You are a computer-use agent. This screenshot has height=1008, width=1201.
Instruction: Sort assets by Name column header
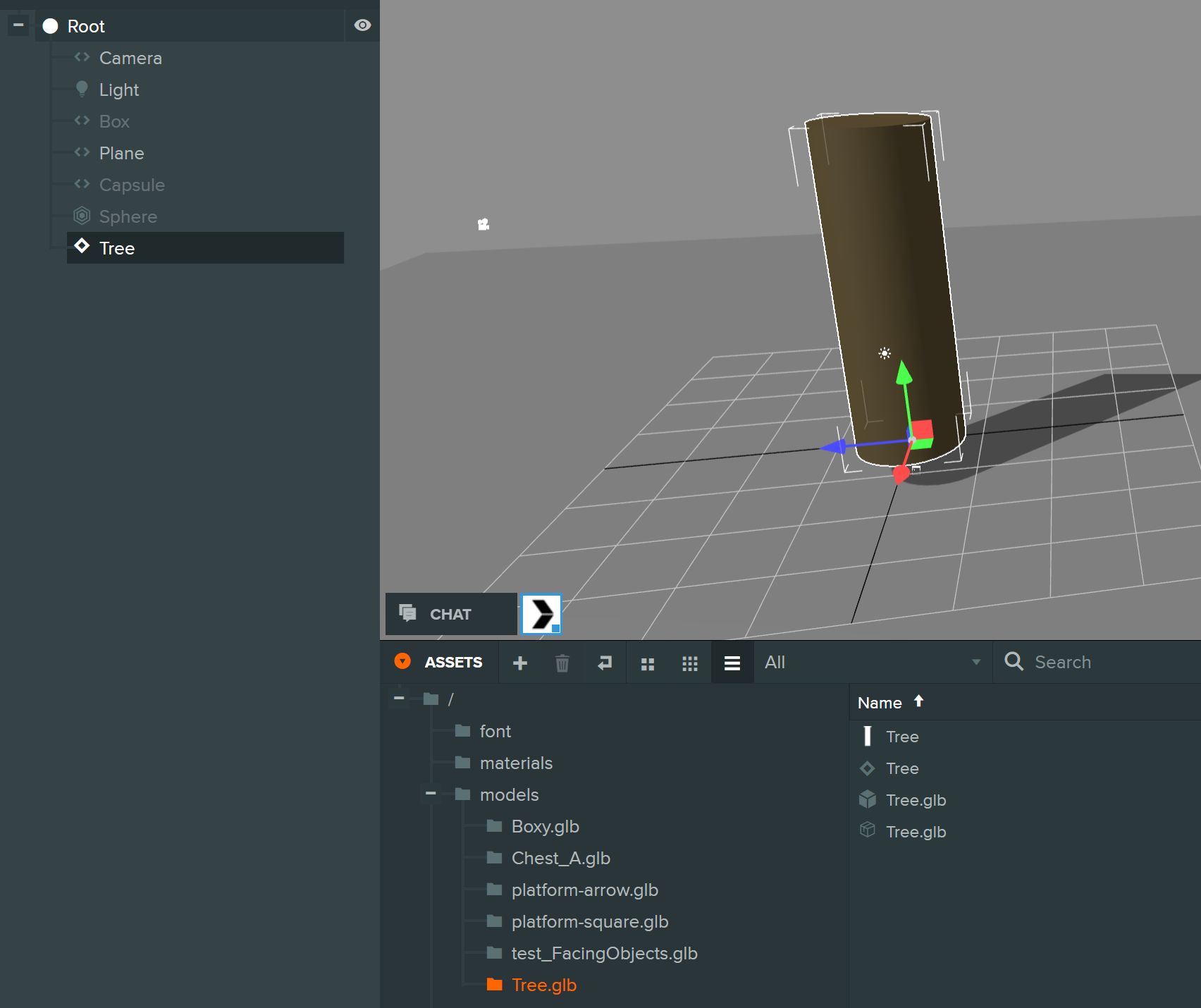coord(880,703)
